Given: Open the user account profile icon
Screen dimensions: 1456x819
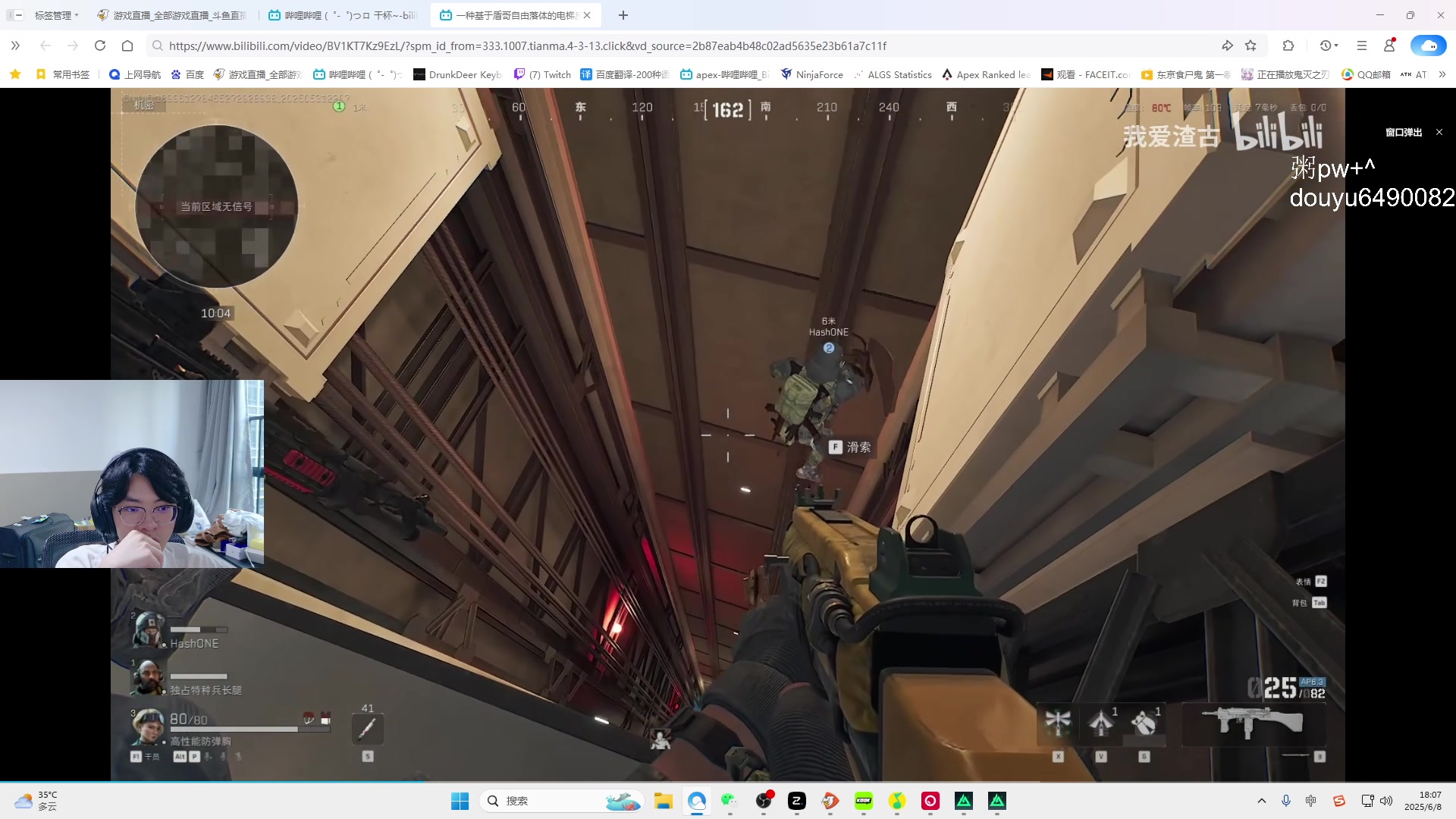Looking at the screenshot, I should (1389, 45).
